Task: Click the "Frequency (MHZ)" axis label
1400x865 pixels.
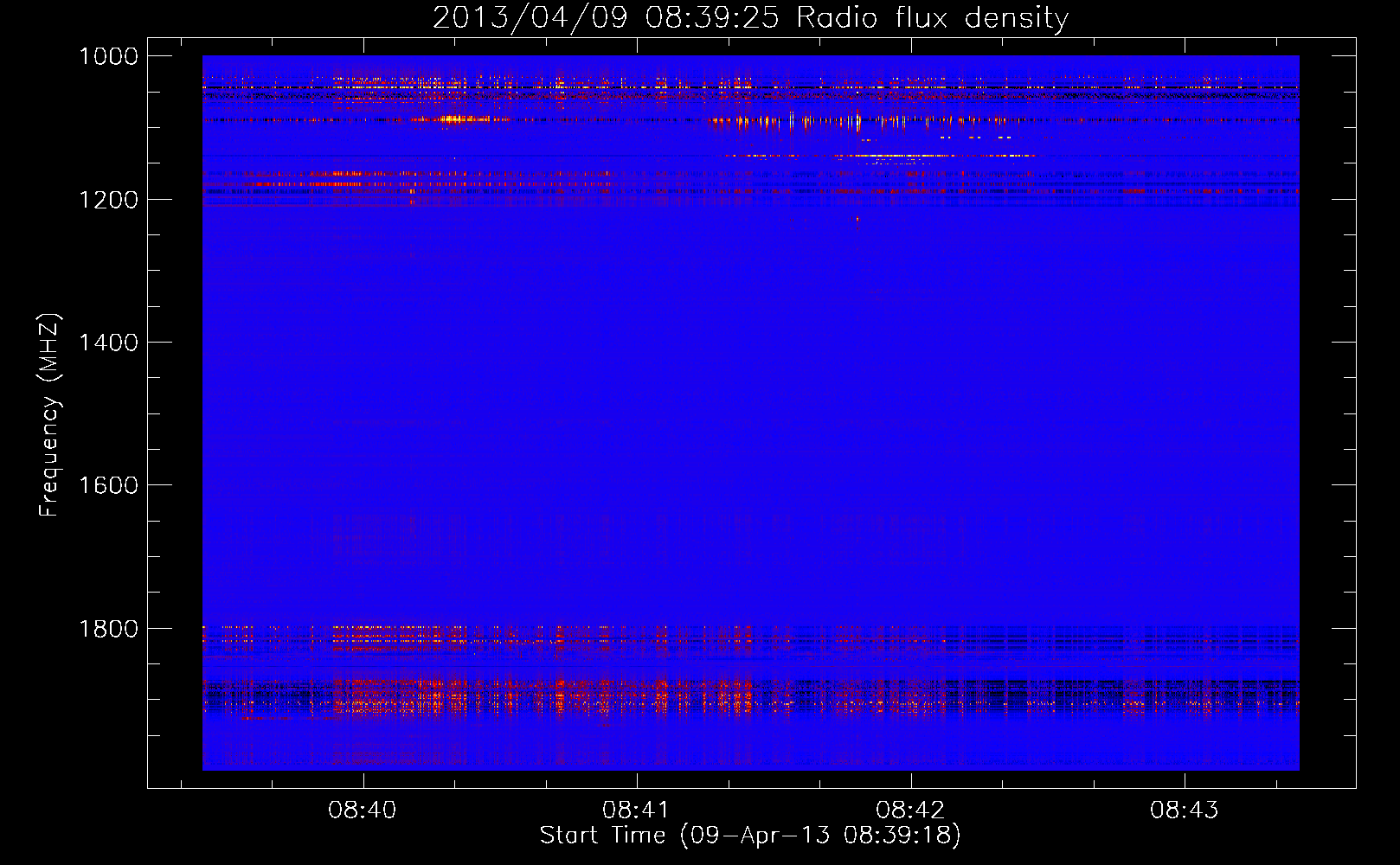Action: tap(50, 415)
